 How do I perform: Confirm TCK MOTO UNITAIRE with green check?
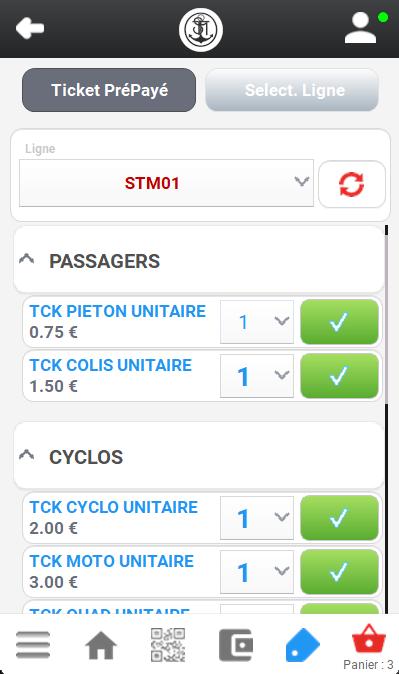339,572
